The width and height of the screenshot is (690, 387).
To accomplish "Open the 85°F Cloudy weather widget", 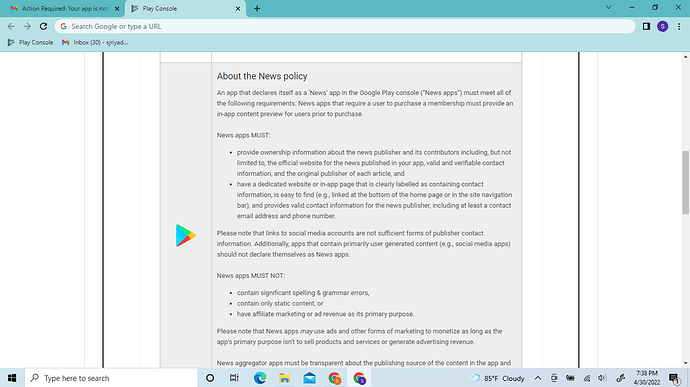I will [497, 378].
